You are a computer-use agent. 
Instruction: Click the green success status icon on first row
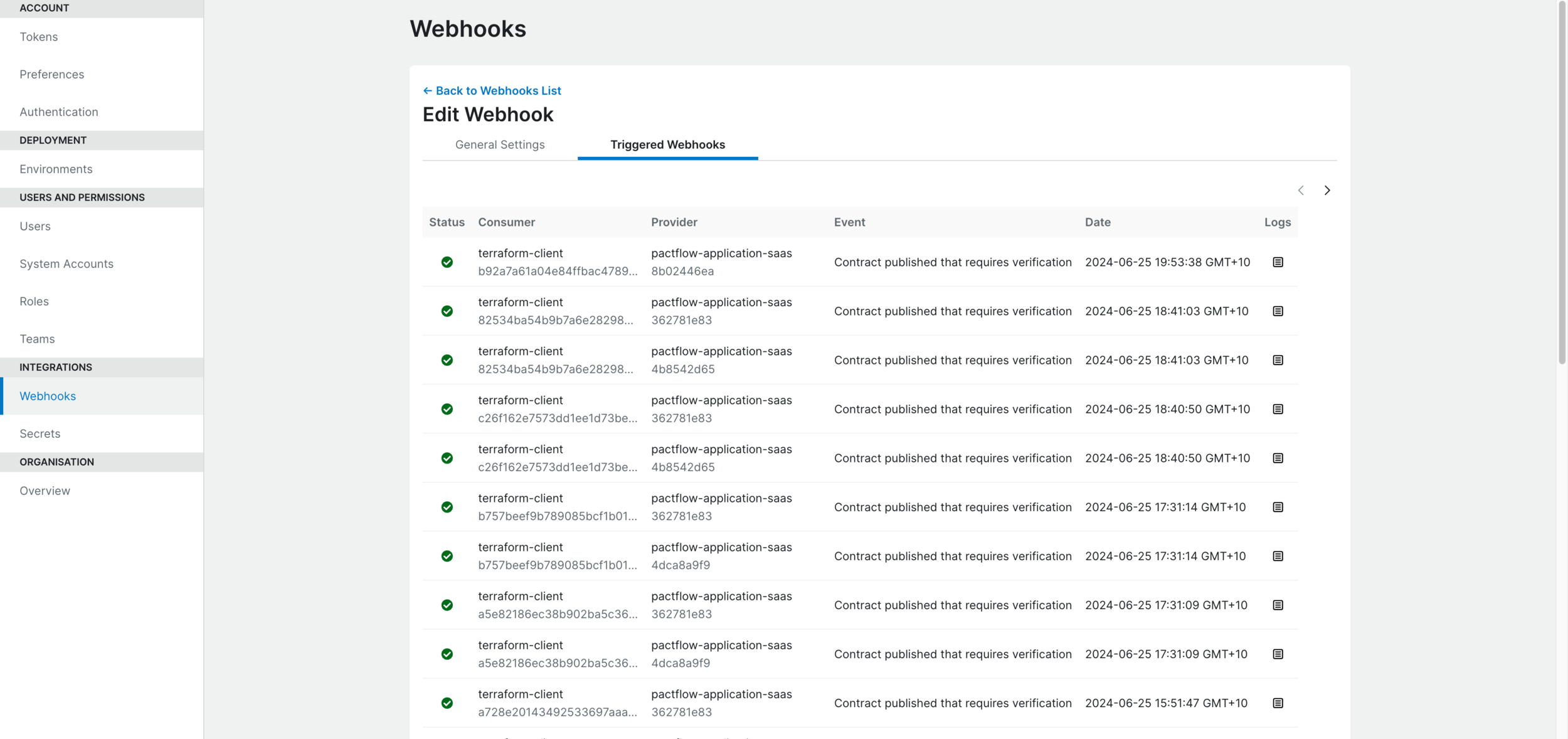(447, 262)
